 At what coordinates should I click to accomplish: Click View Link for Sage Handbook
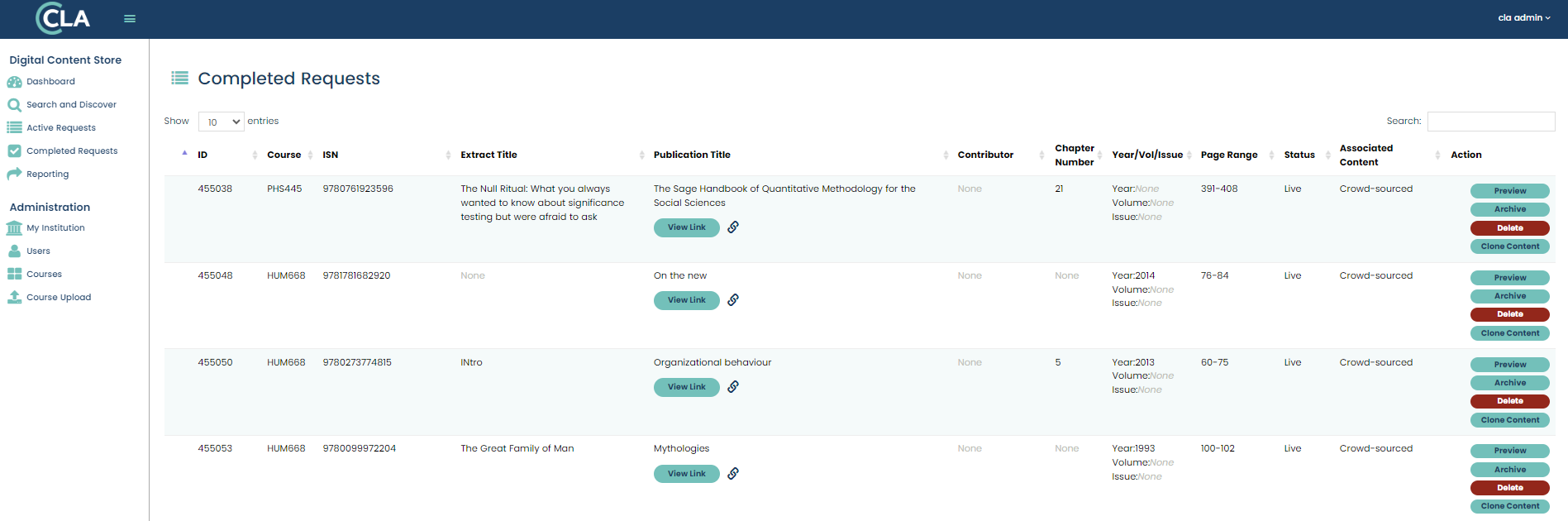click(x=686, y=227)
